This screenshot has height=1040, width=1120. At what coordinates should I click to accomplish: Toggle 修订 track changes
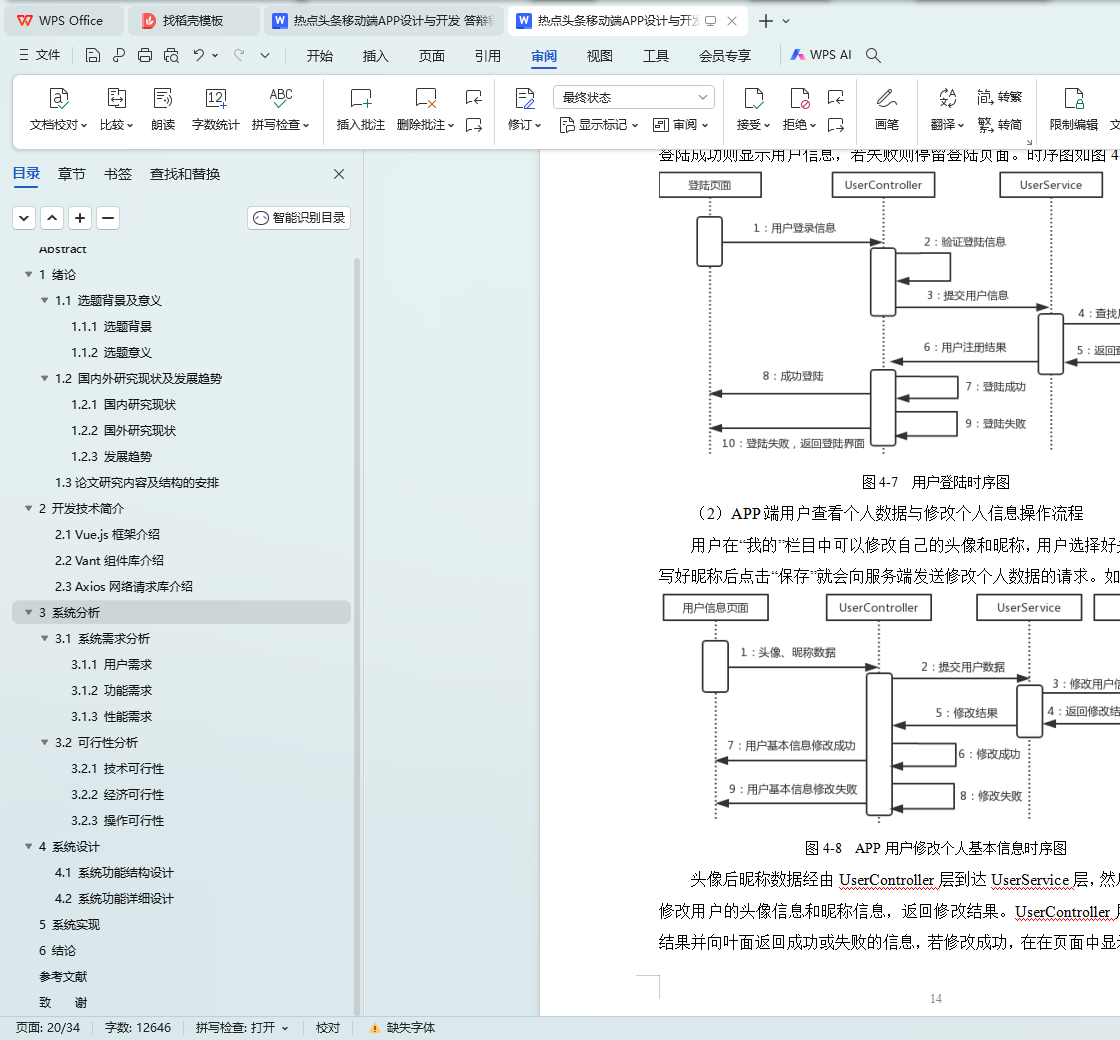pos(524,109)
